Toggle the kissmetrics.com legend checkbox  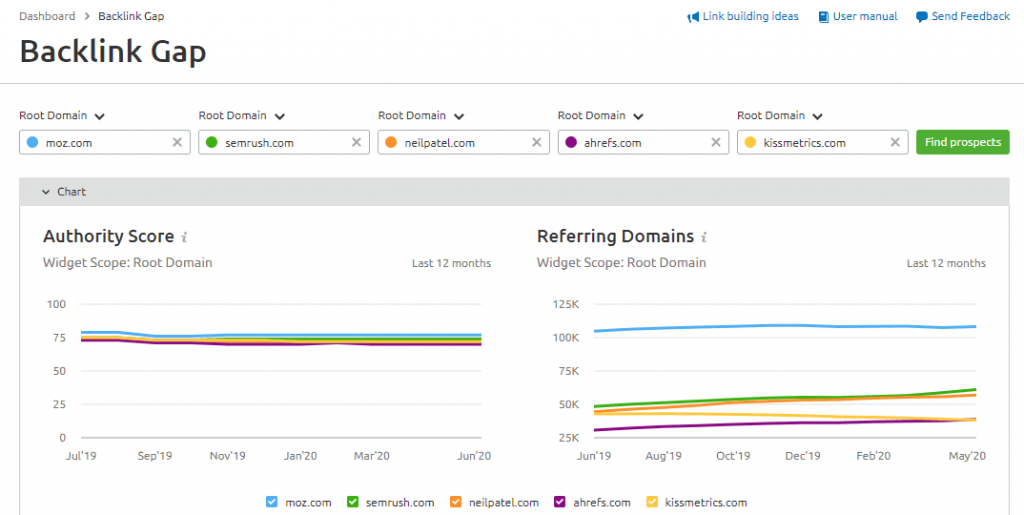652,502
